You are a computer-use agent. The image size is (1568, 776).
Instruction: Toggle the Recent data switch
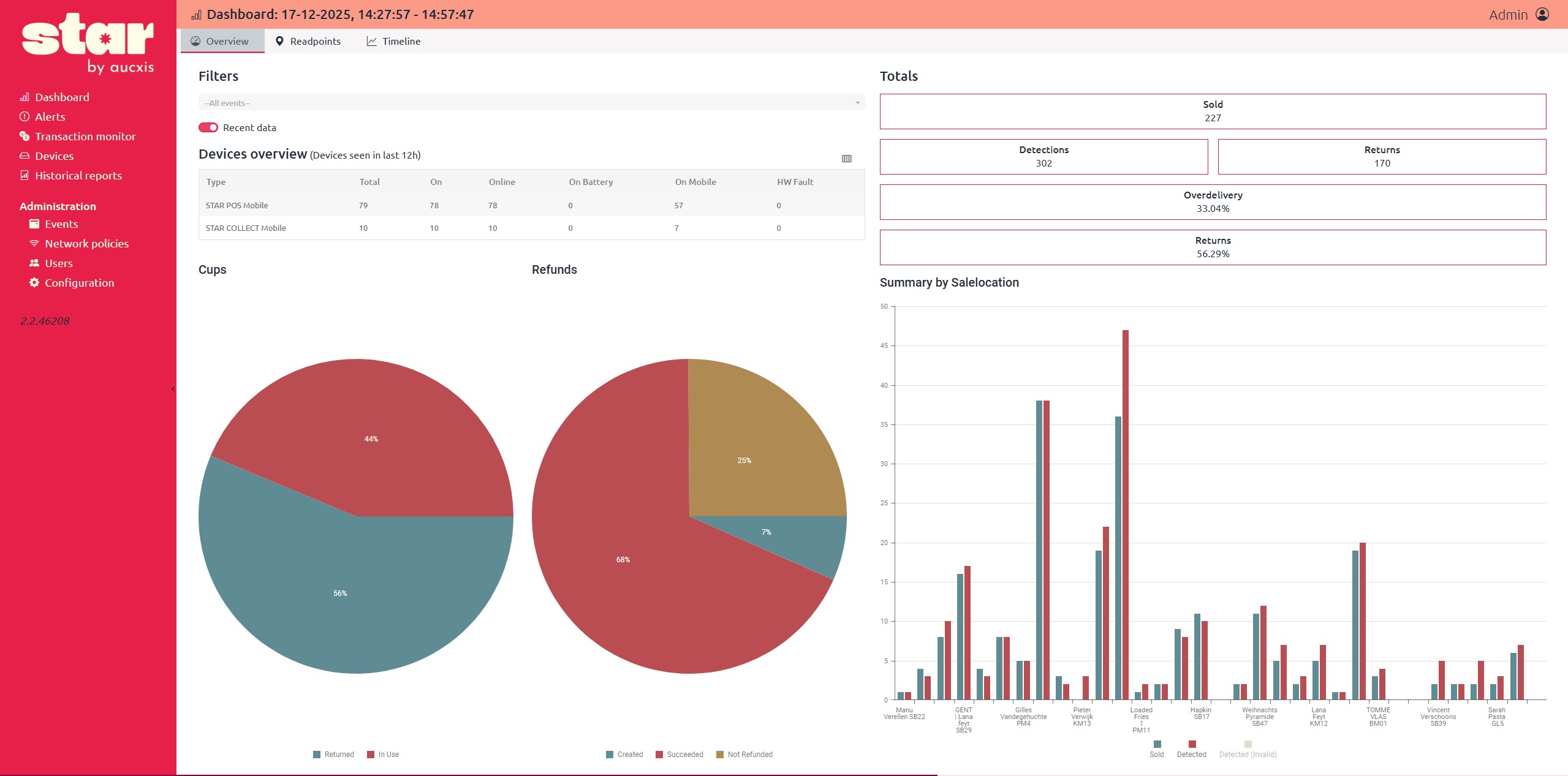pos(208,127)
